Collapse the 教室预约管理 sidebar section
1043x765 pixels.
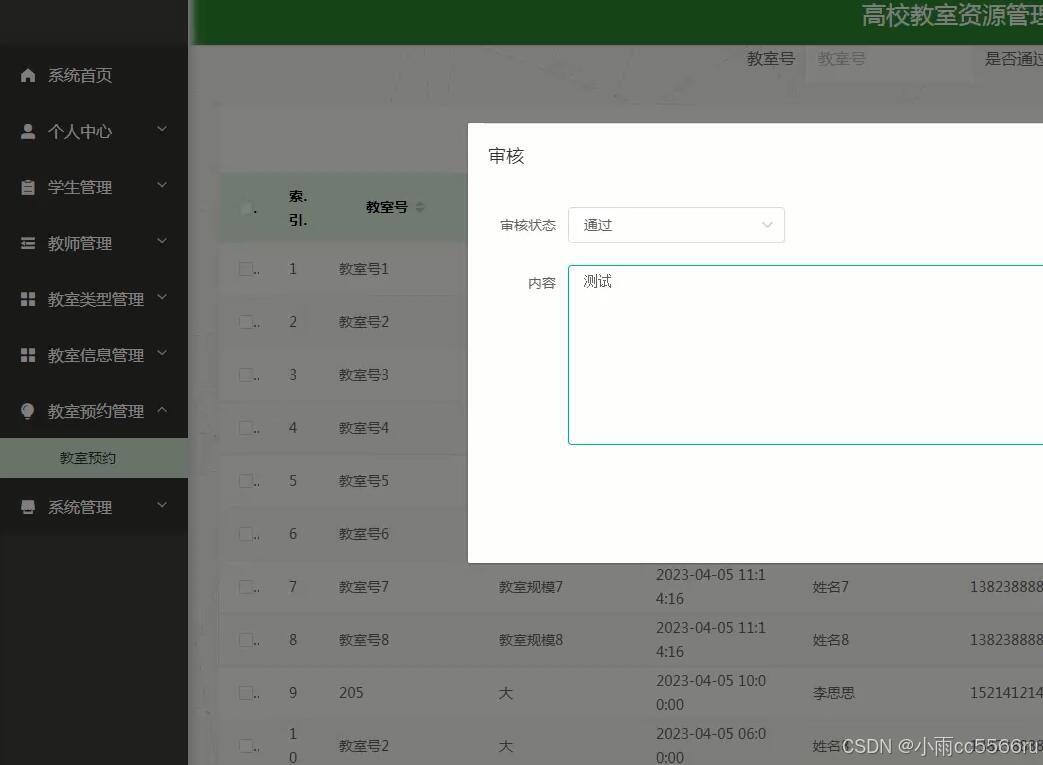pos(94,410)
